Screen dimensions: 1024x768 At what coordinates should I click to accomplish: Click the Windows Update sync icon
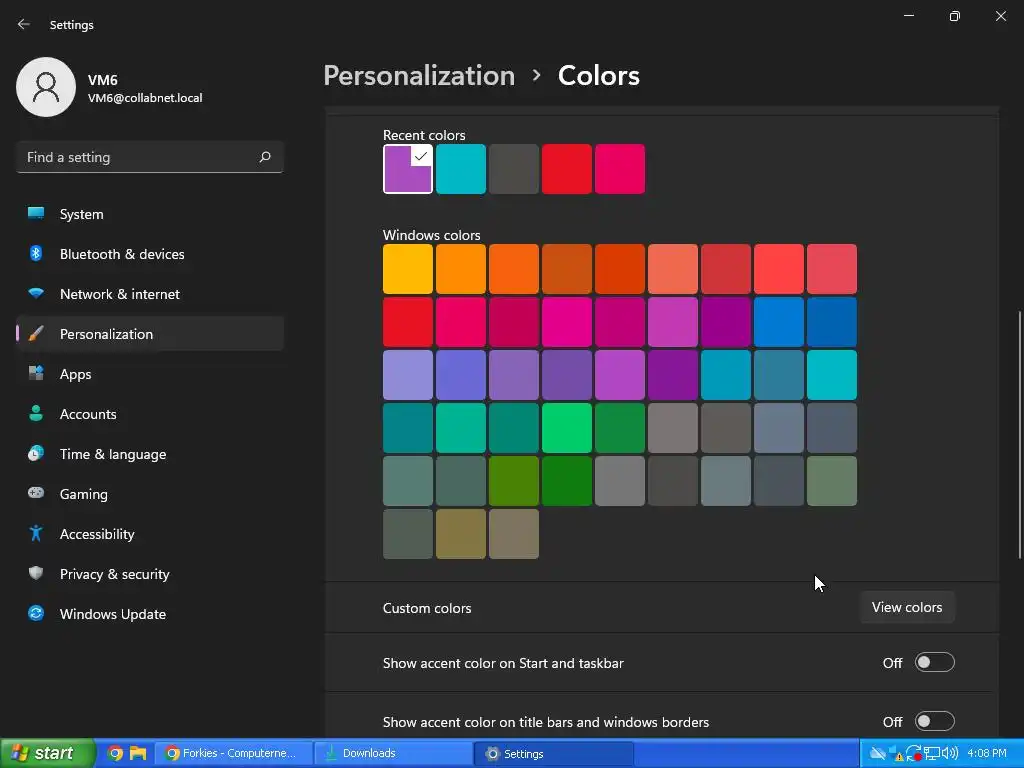pyautogui.click(x=36, y=613)
